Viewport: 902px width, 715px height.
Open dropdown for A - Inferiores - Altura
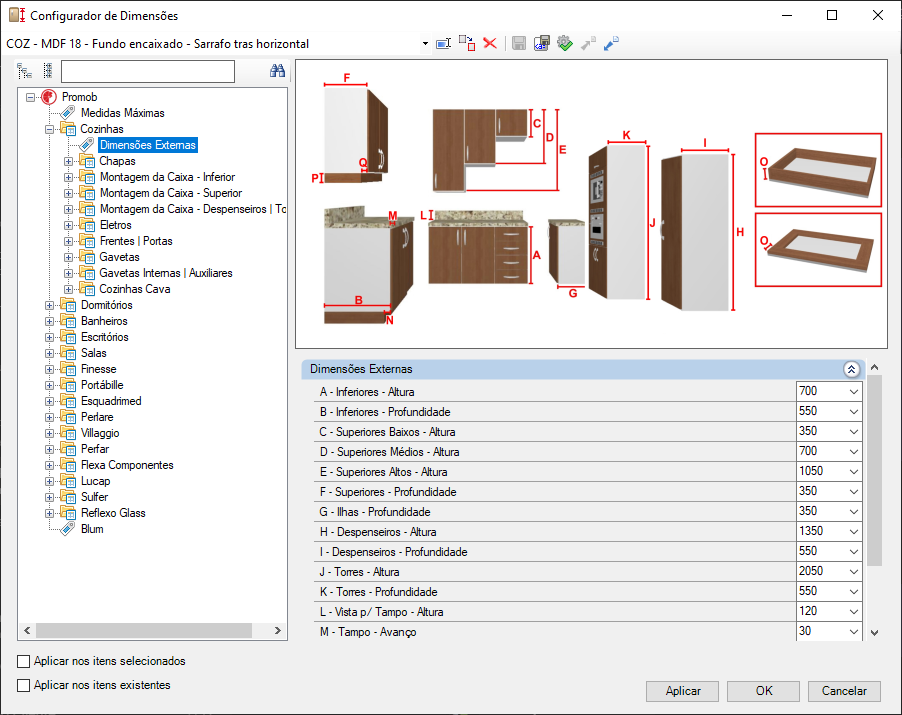854,392
